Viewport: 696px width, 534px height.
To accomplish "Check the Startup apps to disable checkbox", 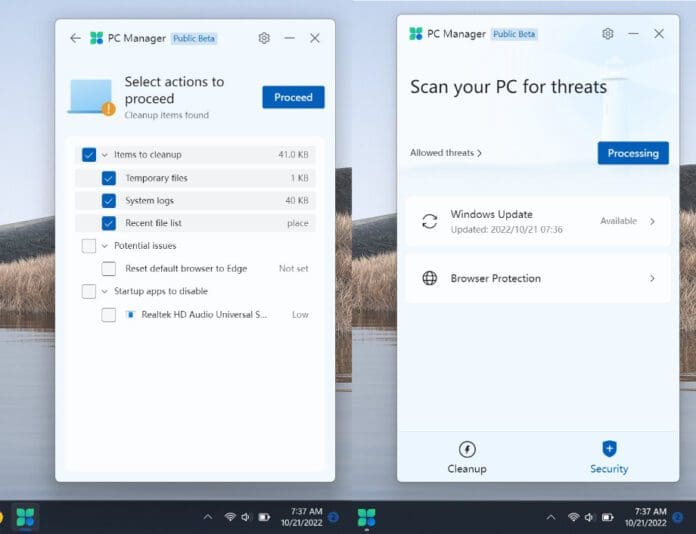I will [89, 291].
